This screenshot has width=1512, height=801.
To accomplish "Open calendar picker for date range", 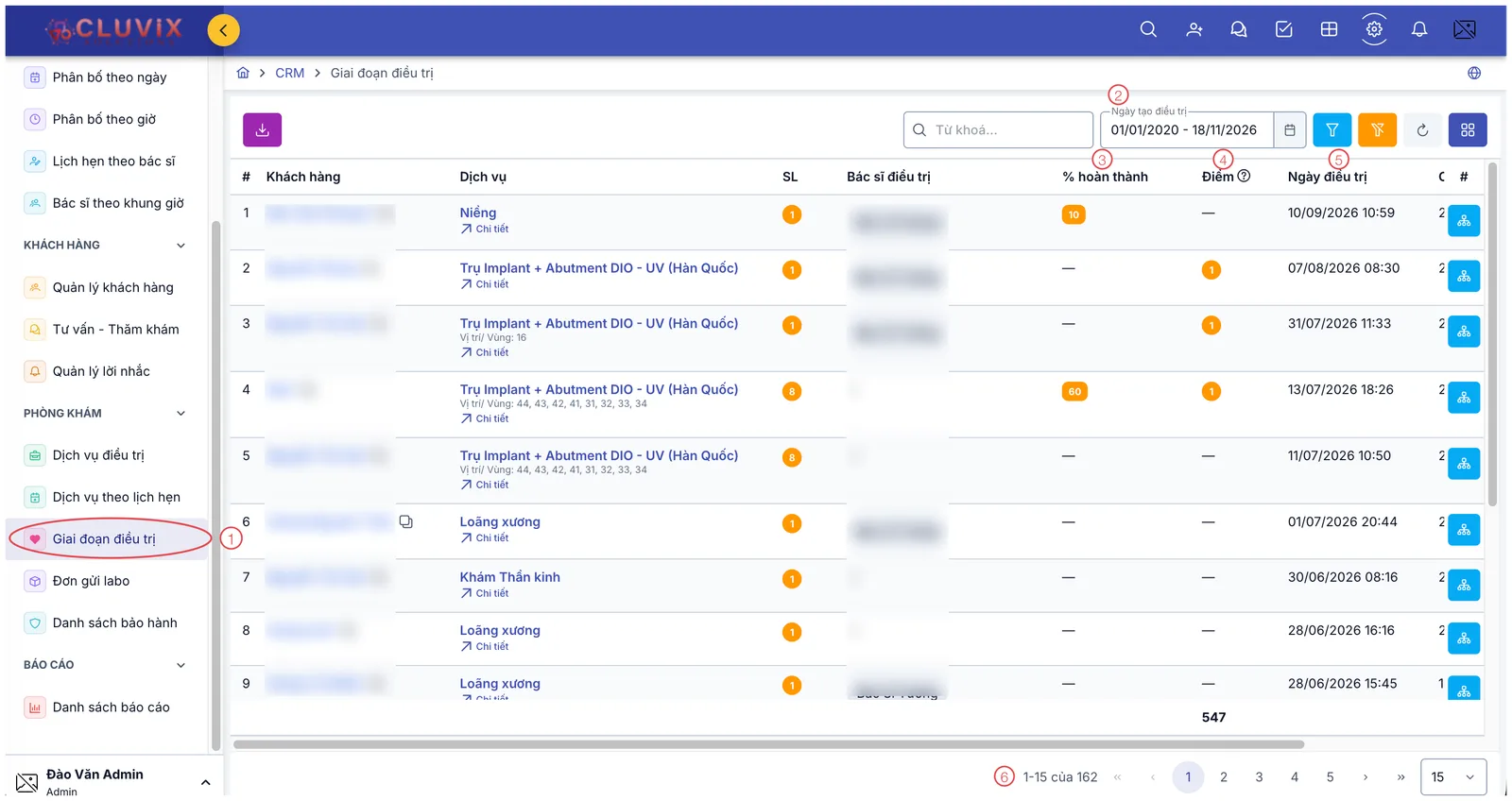I will [x=1290, y=130].
